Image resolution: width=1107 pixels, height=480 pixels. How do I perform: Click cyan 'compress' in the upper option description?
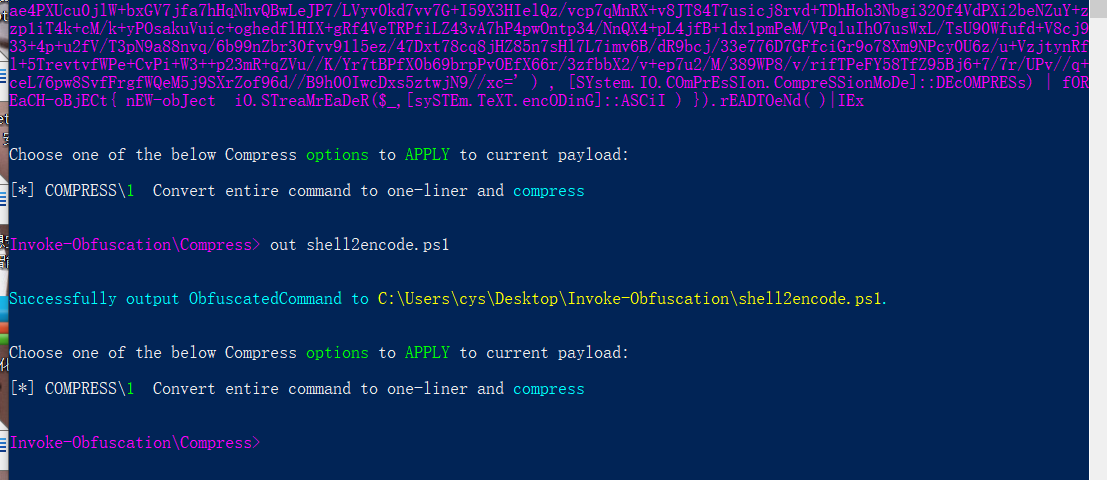(x=548, y=190)
